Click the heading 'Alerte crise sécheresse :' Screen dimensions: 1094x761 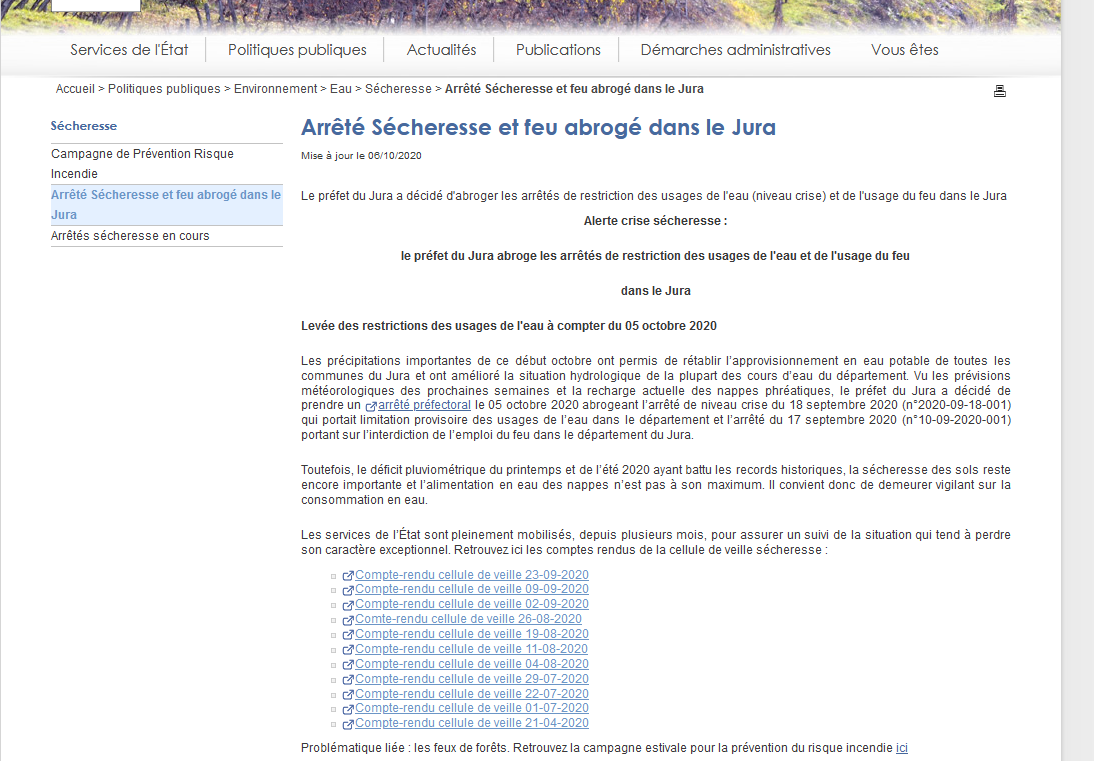tap(655, 220)
